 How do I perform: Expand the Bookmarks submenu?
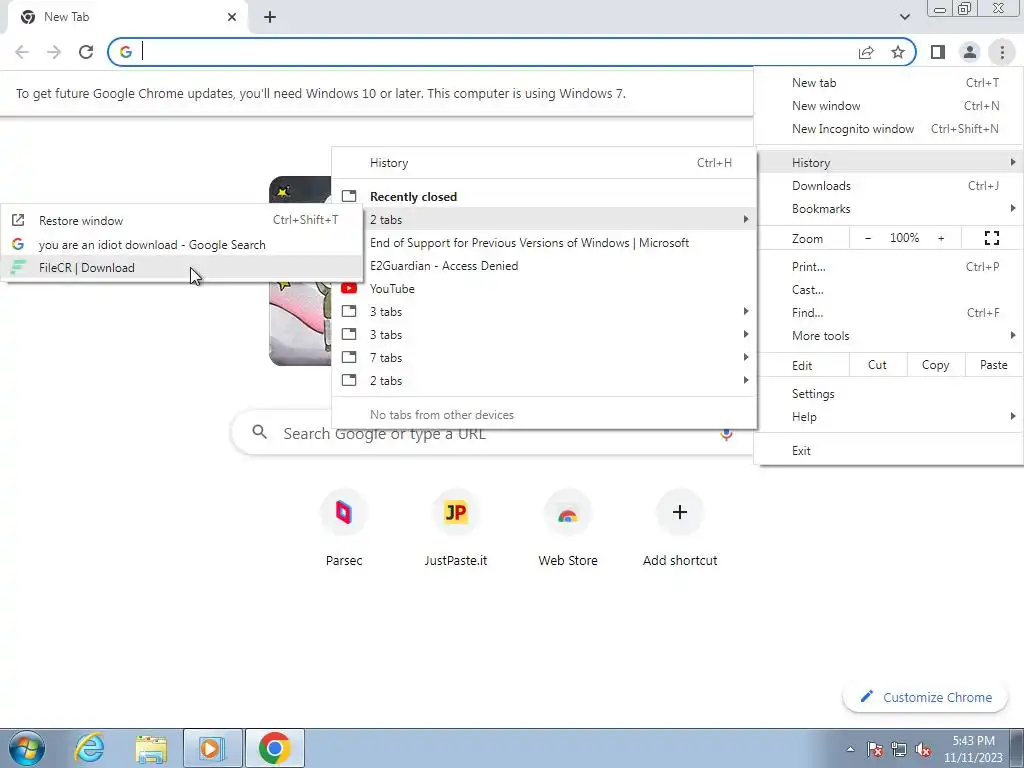[x=889, y=209]
